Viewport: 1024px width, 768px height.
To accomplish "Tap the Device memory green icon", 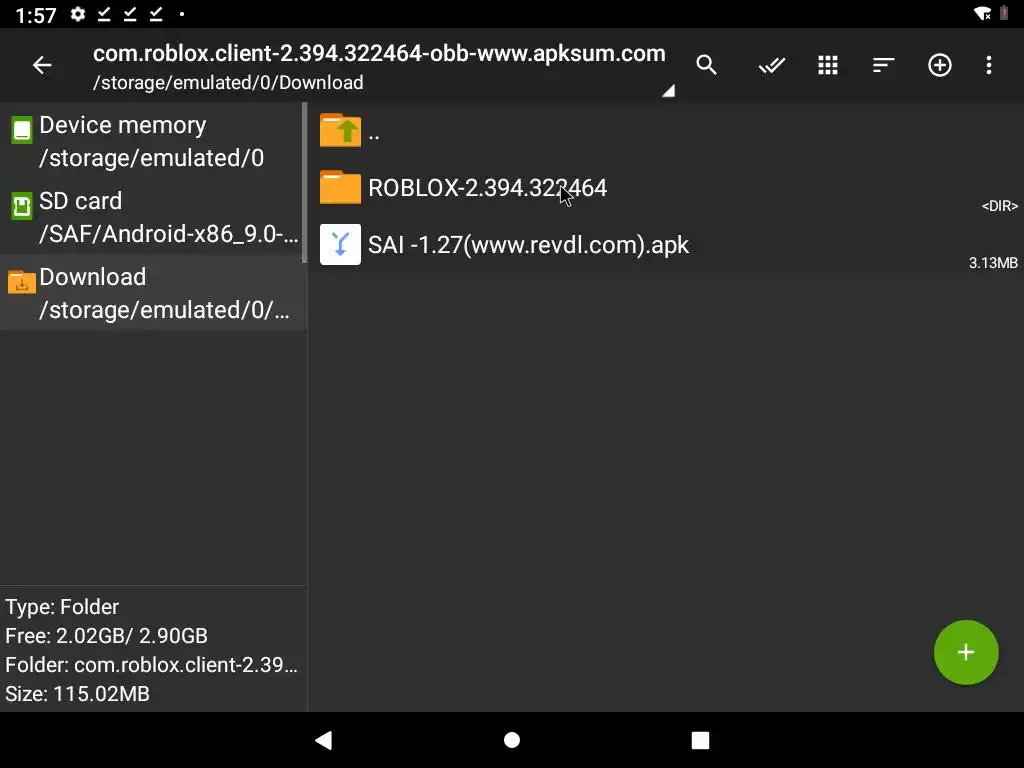I will [x=22, y=130].
